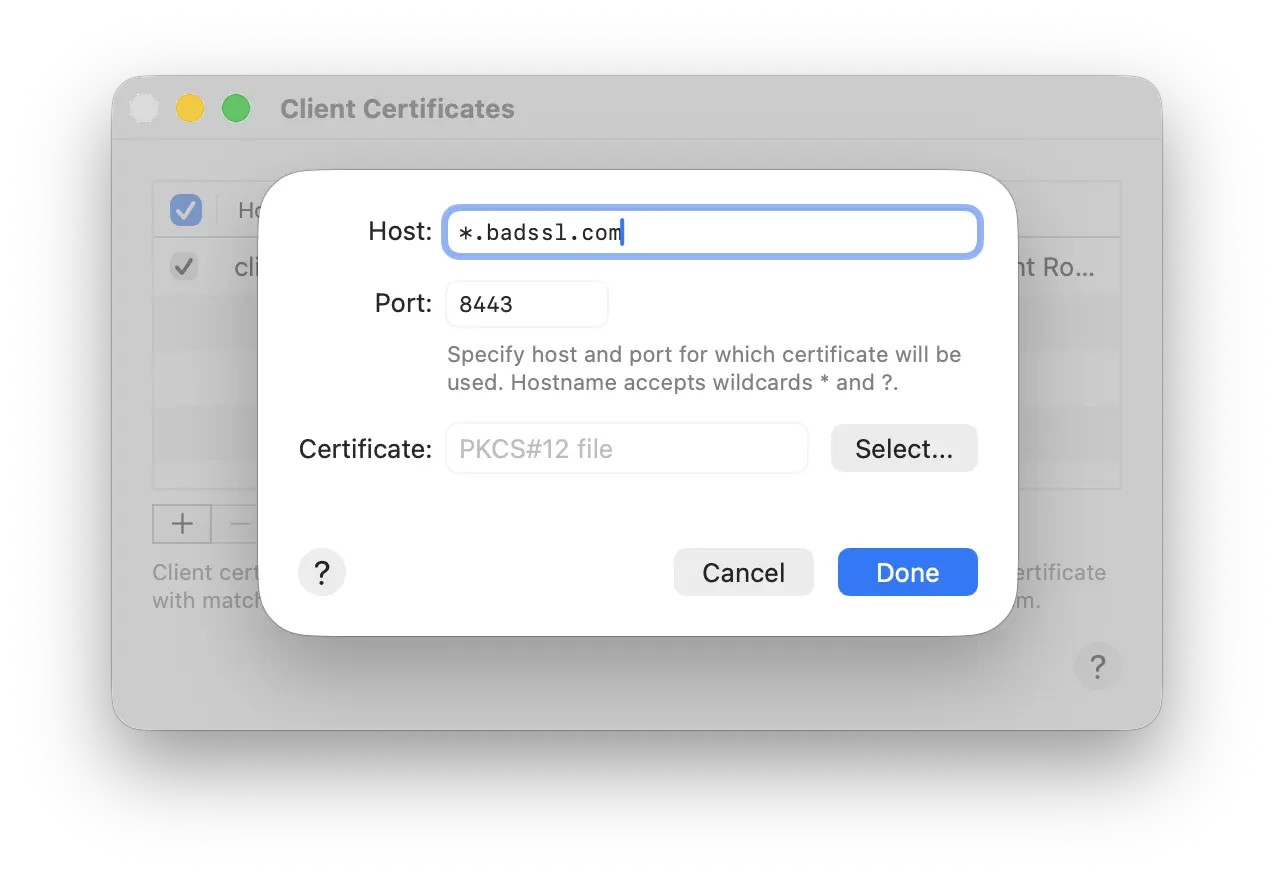Zoom window using the green button

pyautogui.click(x=236, y=108)
